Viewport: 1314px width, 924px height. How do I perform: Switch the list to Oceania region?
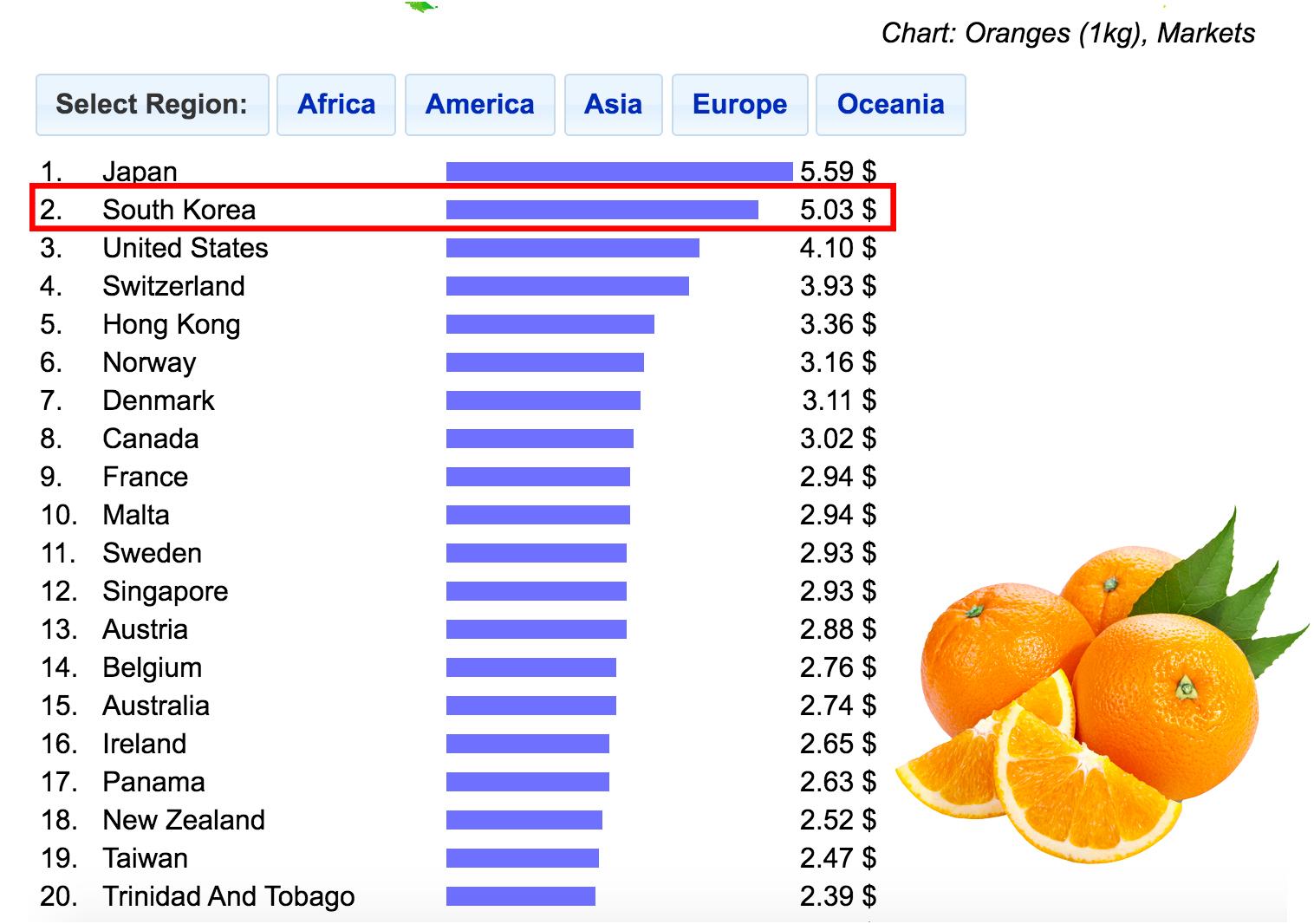click(890, 105)
